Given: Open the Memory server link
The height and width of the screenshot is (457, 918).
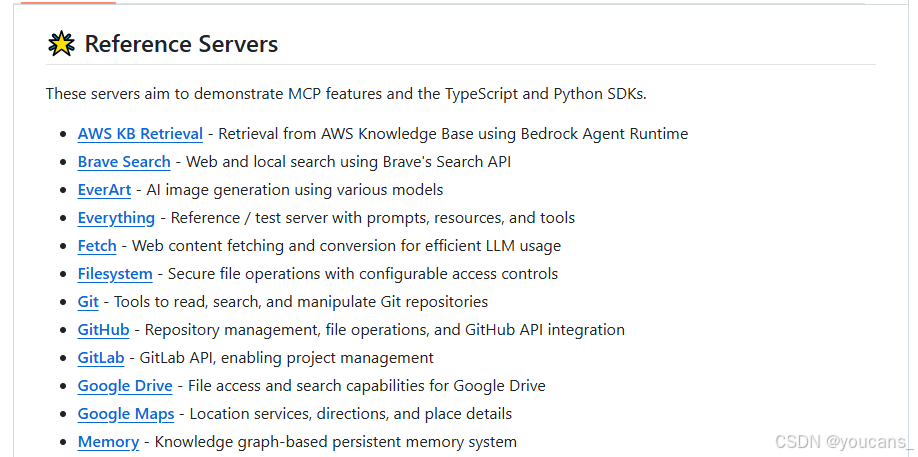Looking at the screenshot, I should click(x=108, y=442).
